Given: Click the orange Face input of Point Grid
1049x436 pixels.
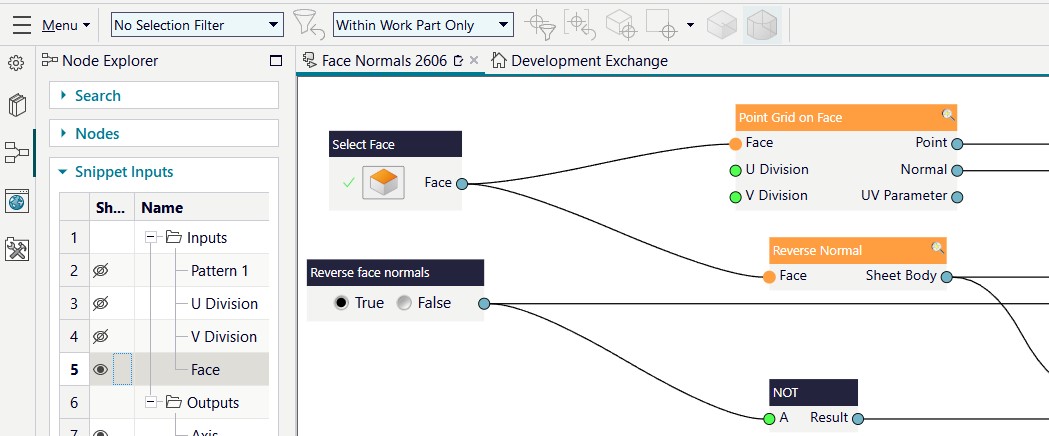Looking at the screenshot, I should [735, 144].
